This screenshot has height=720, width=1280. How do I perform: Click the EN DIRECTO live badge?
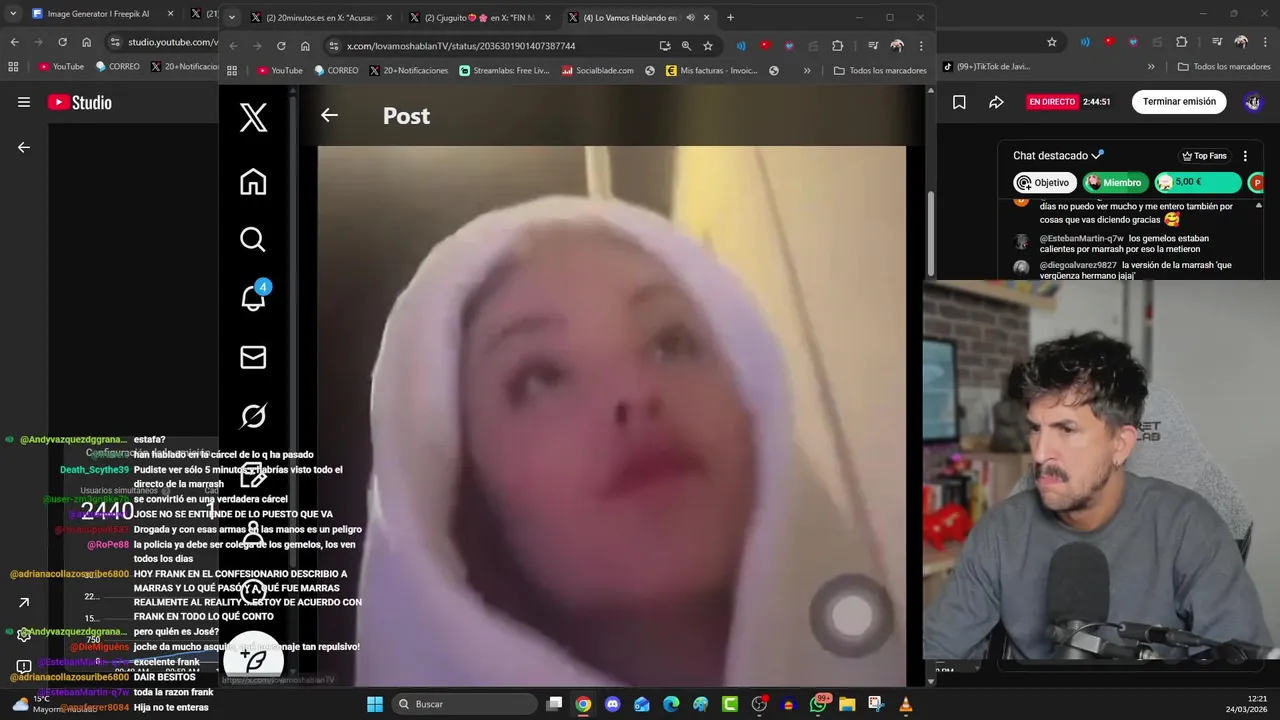coord(1051,102)
